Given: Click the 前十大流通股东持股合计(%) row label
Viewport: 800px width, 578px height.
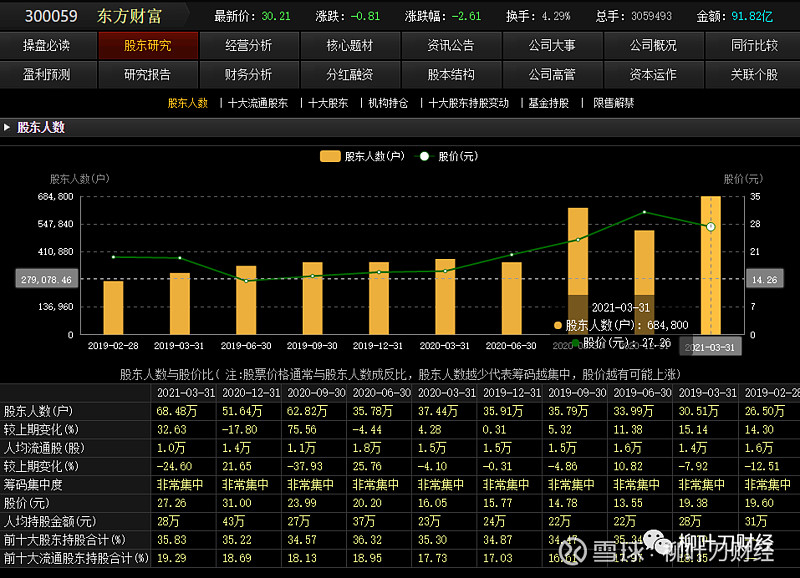Looking at the screenshot, I should point(76,558).
